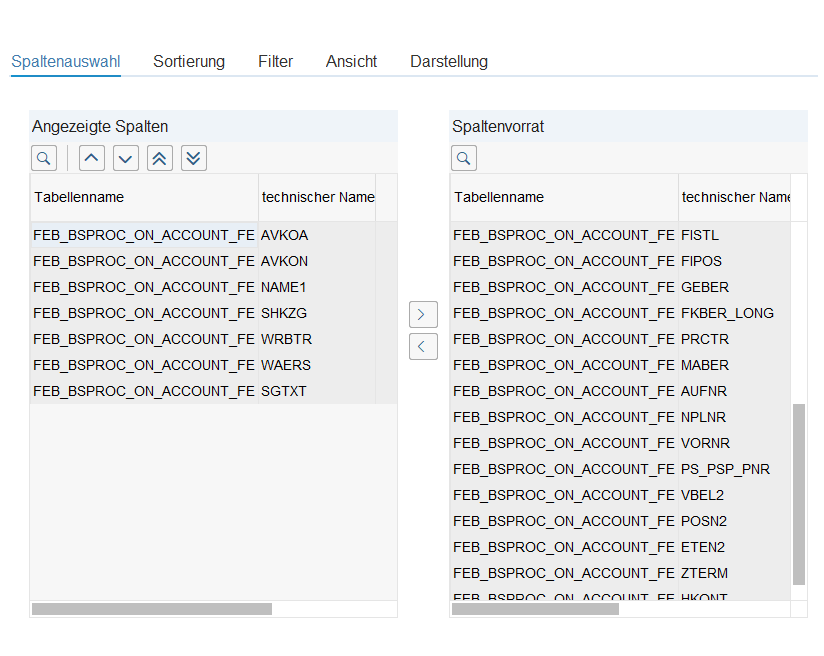
Task: Click the search icon under Angezeigte Spalten
Action: point(44,158)
